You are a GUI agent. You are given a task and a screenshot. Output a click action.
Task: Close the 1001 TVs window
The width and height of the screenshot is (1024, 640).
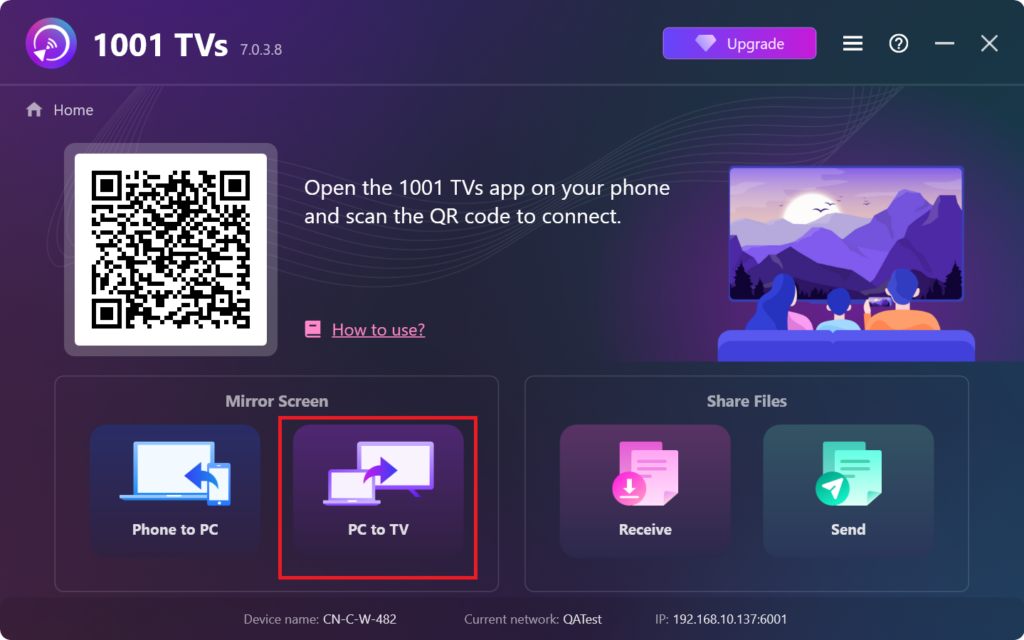pos(989,44)
